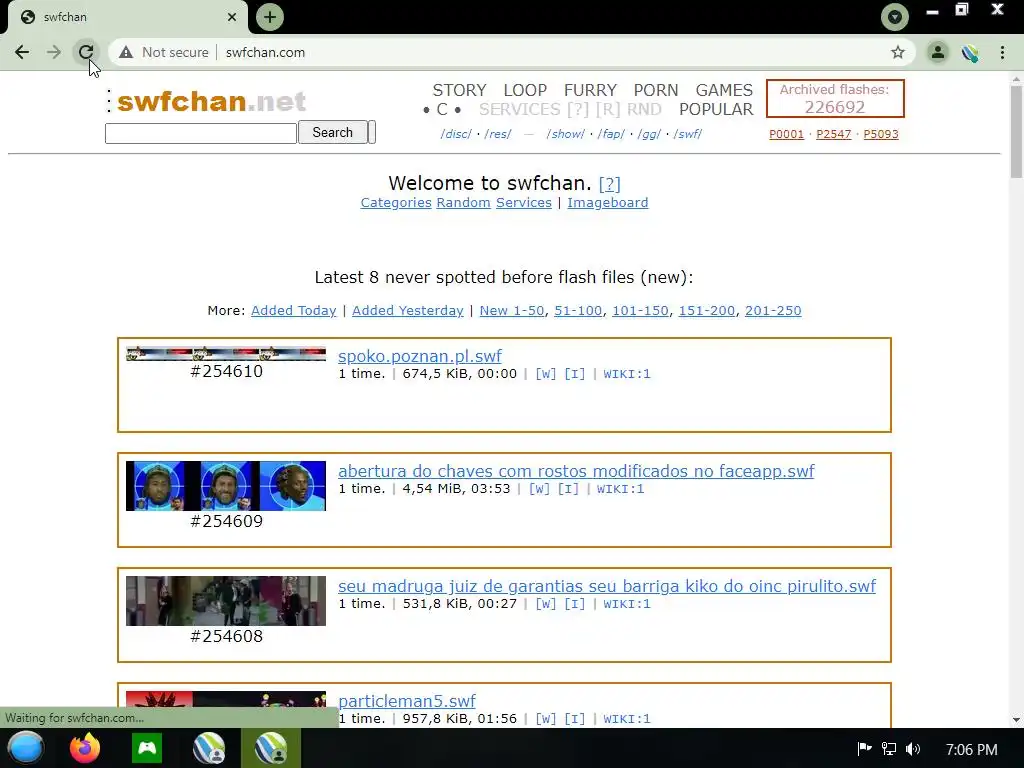This screenshot has width=1024, height=768.
Task: Click [W] link for spoko.poznan.pl.swf
Action: tap(545, 374)
